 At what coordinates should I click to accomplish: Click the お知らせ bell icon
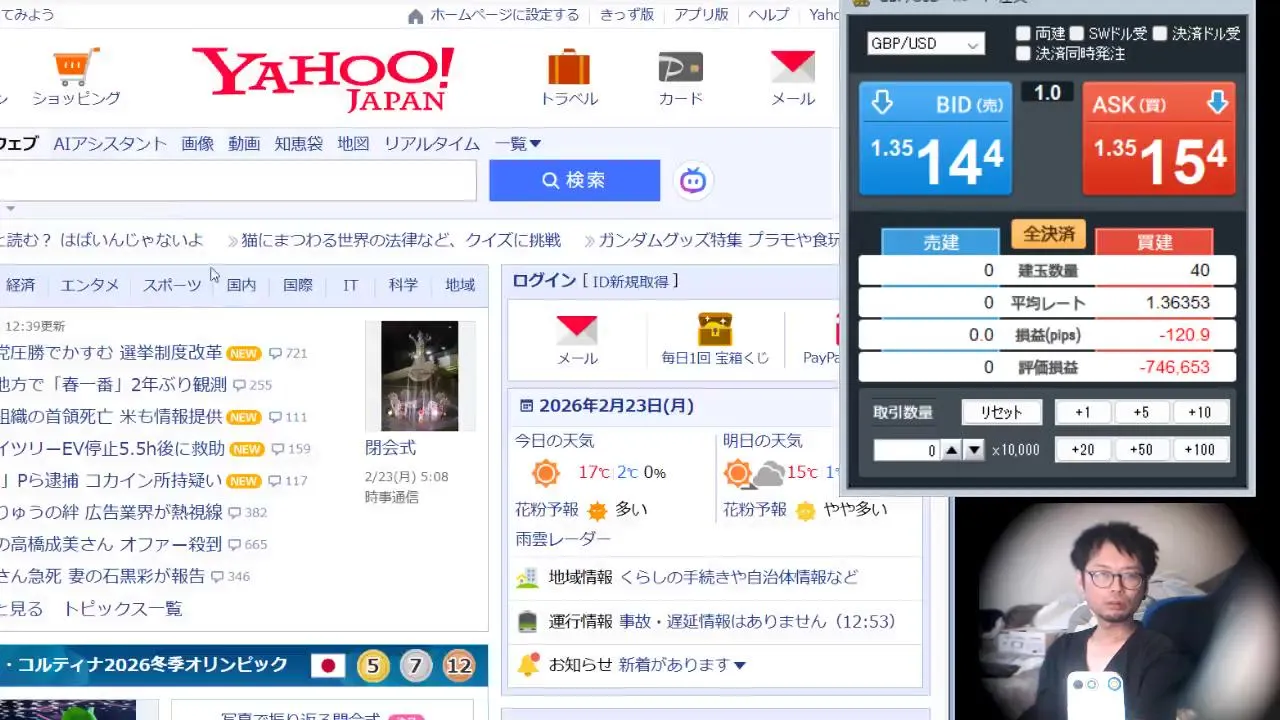528,664
